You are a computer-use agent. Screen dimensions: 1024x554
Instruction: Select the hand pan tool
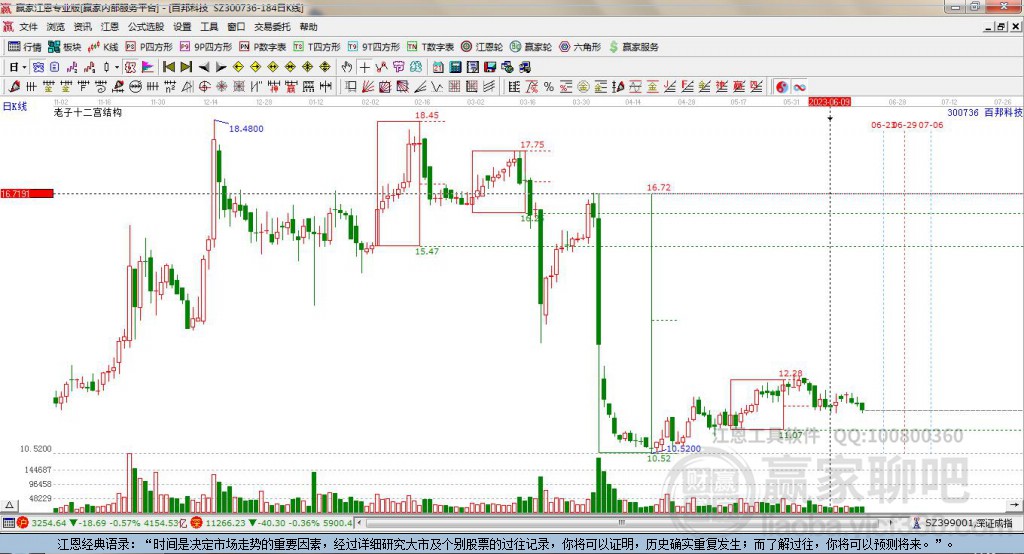tap(347, 67)
